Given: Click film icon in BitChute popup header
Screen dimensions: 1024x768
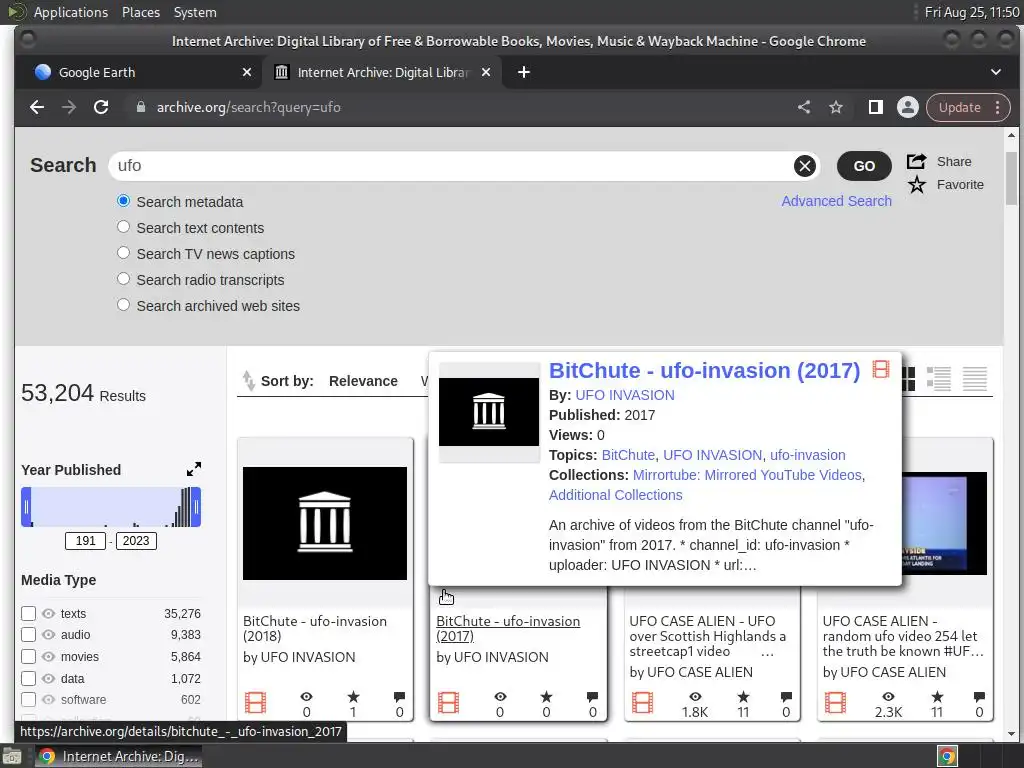Looking at the screenshot, I should click(x=881, y=369).
